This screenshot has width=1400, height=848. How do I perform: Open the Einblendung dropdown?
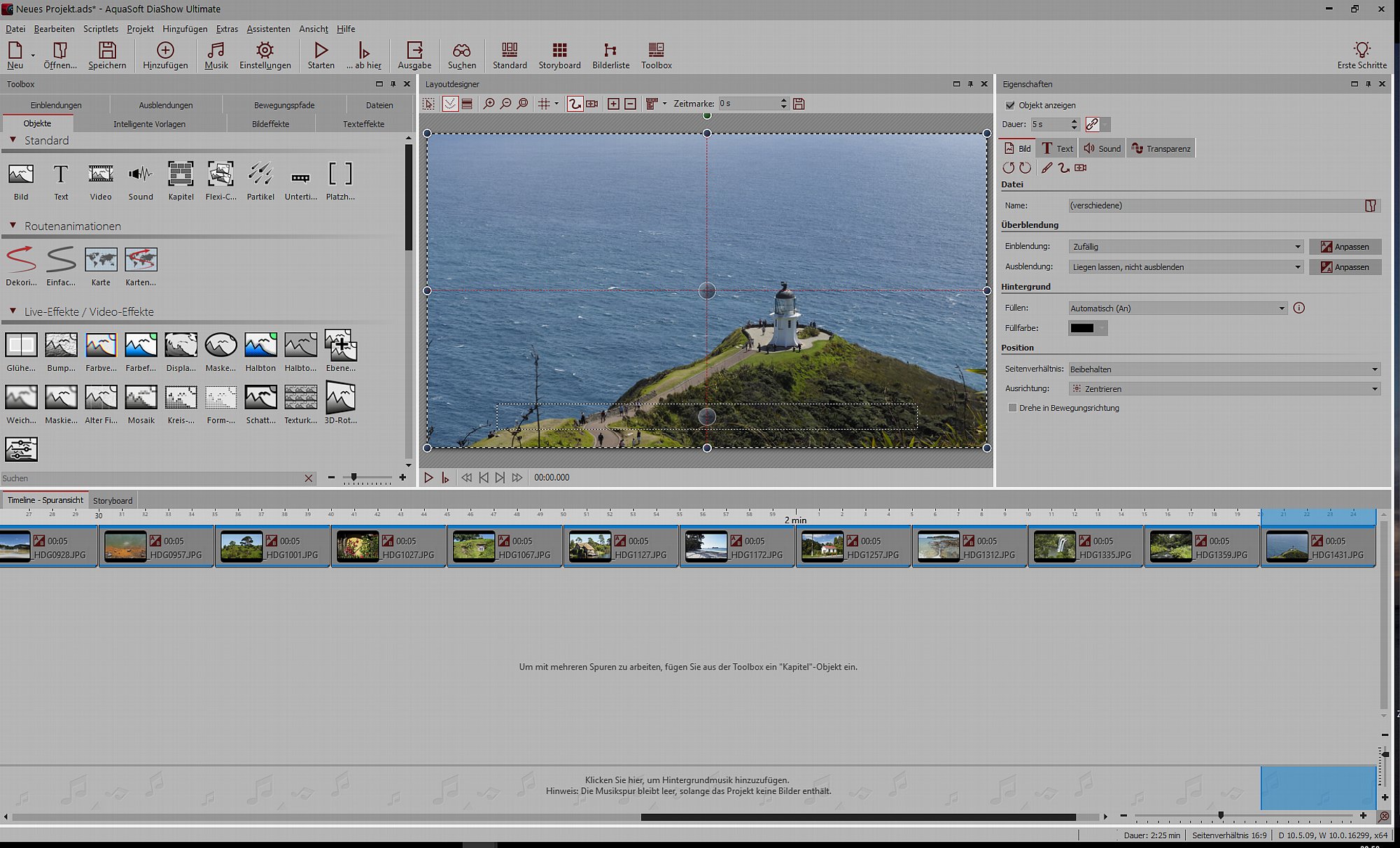point(1186,246)
